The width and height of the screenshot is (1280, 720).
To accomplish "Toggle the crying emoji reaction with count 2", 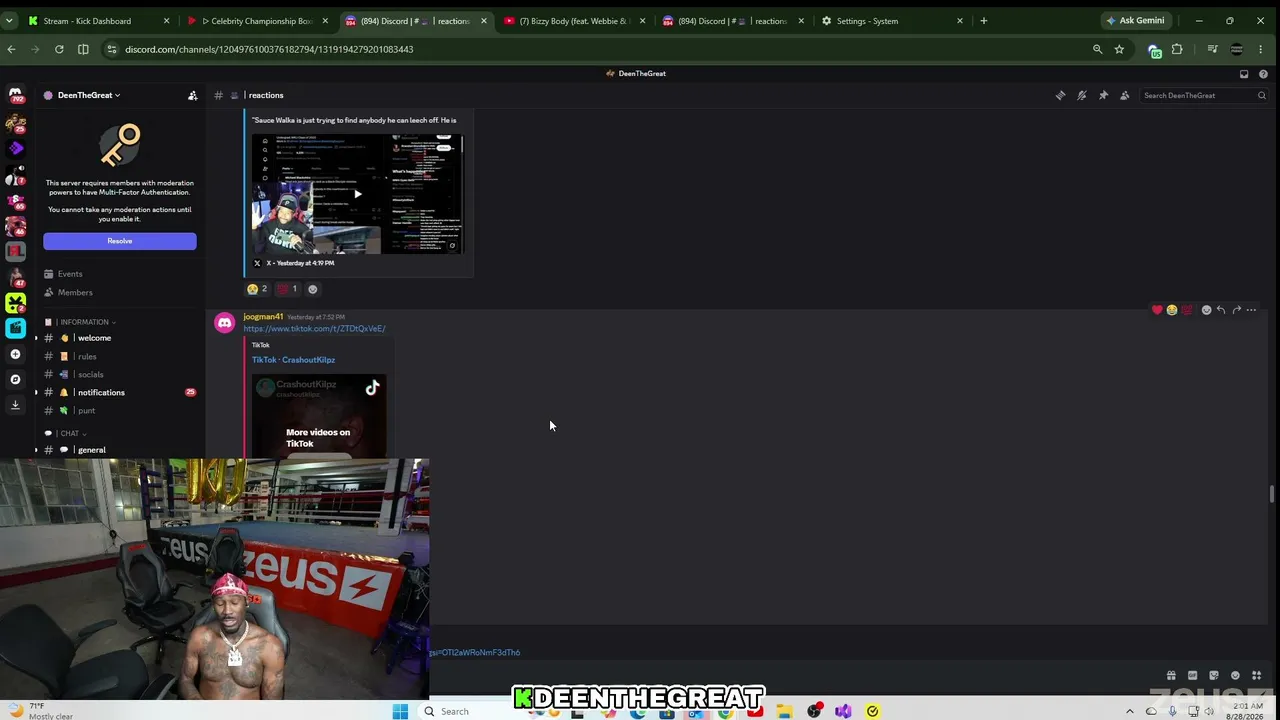I will 257,289.
